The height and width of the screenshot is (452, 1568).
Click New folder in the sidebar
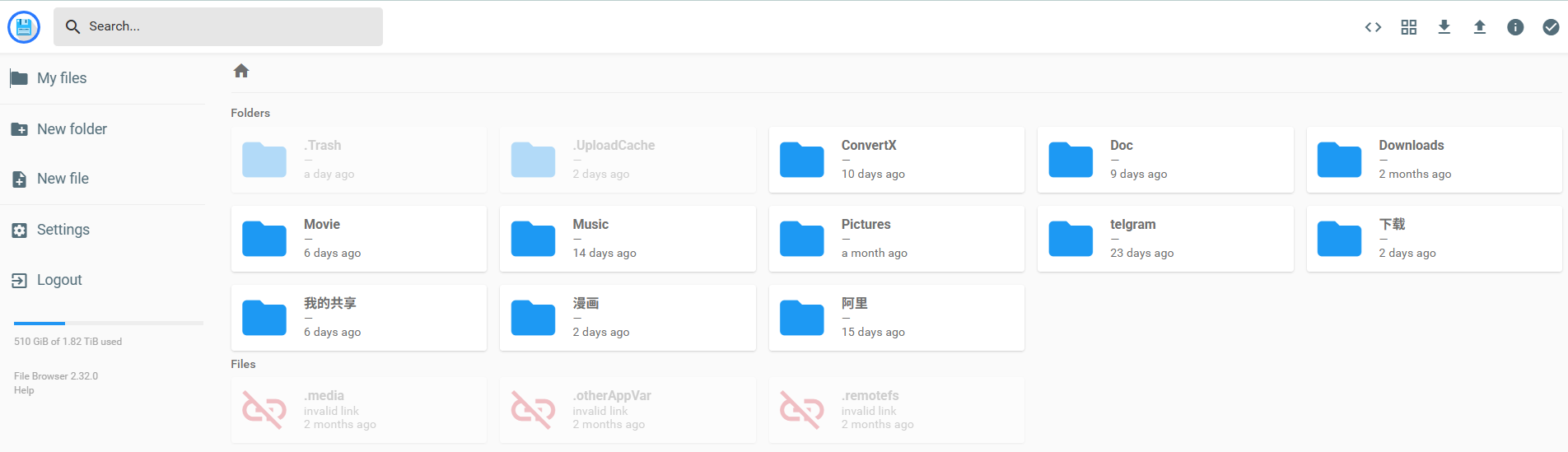tap(102, 129)
